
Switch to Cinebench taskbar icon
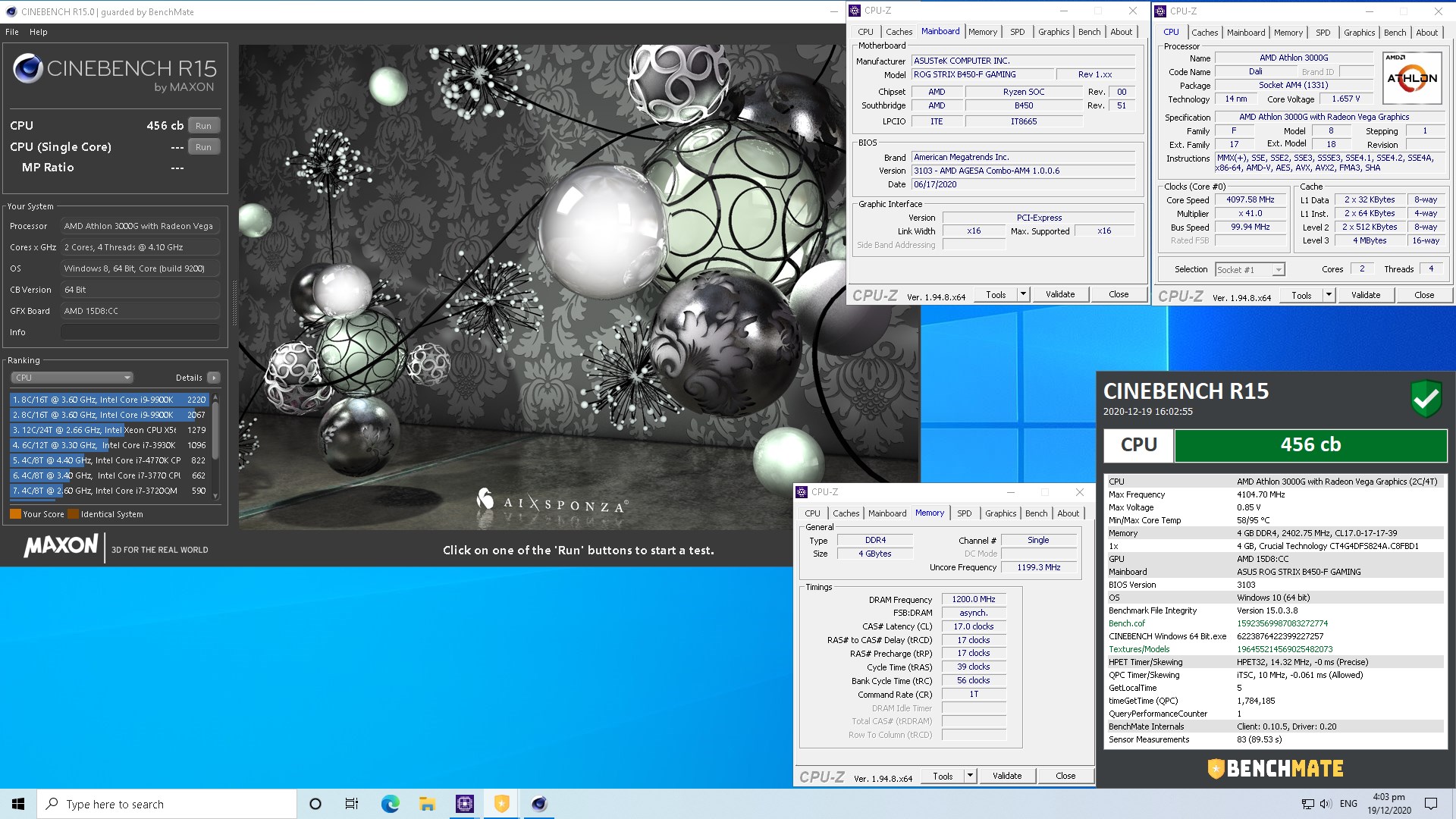[x=538, y=804]
